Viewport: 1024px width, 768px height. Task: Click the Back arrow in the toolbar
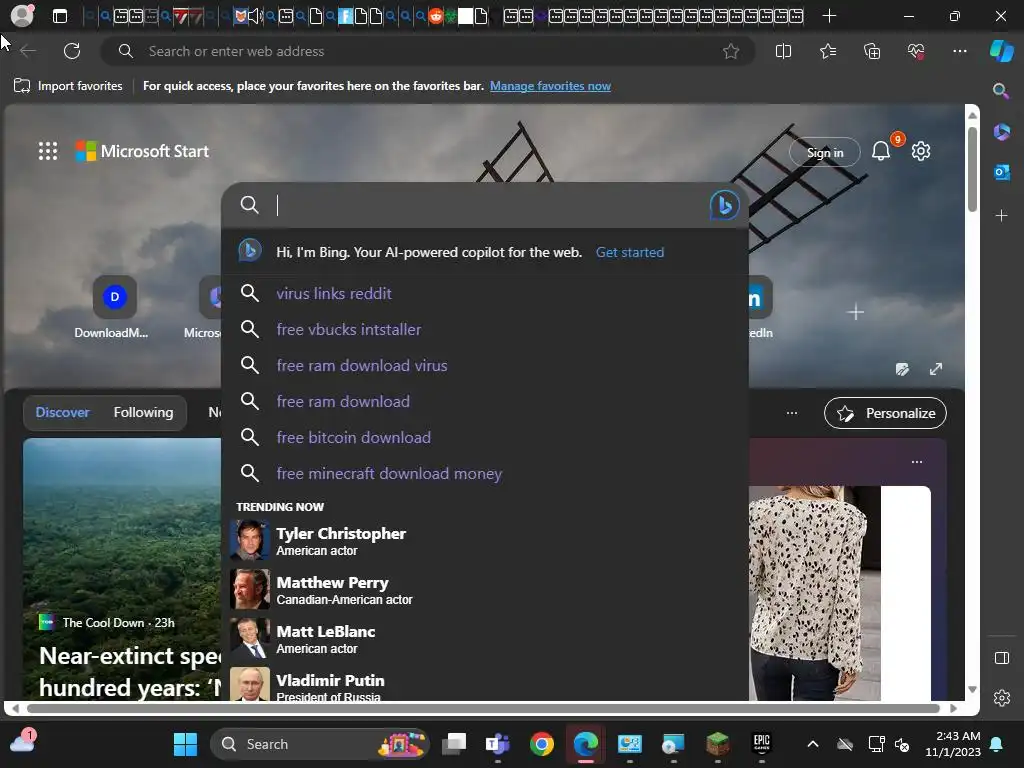tap(28, 51)
